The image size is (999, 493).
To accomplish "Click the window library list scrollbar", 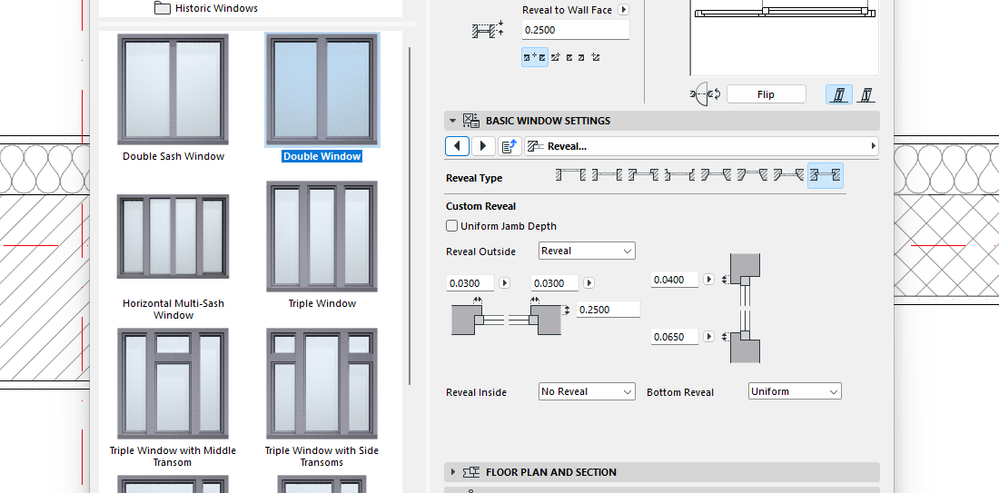I will point(410,217).
